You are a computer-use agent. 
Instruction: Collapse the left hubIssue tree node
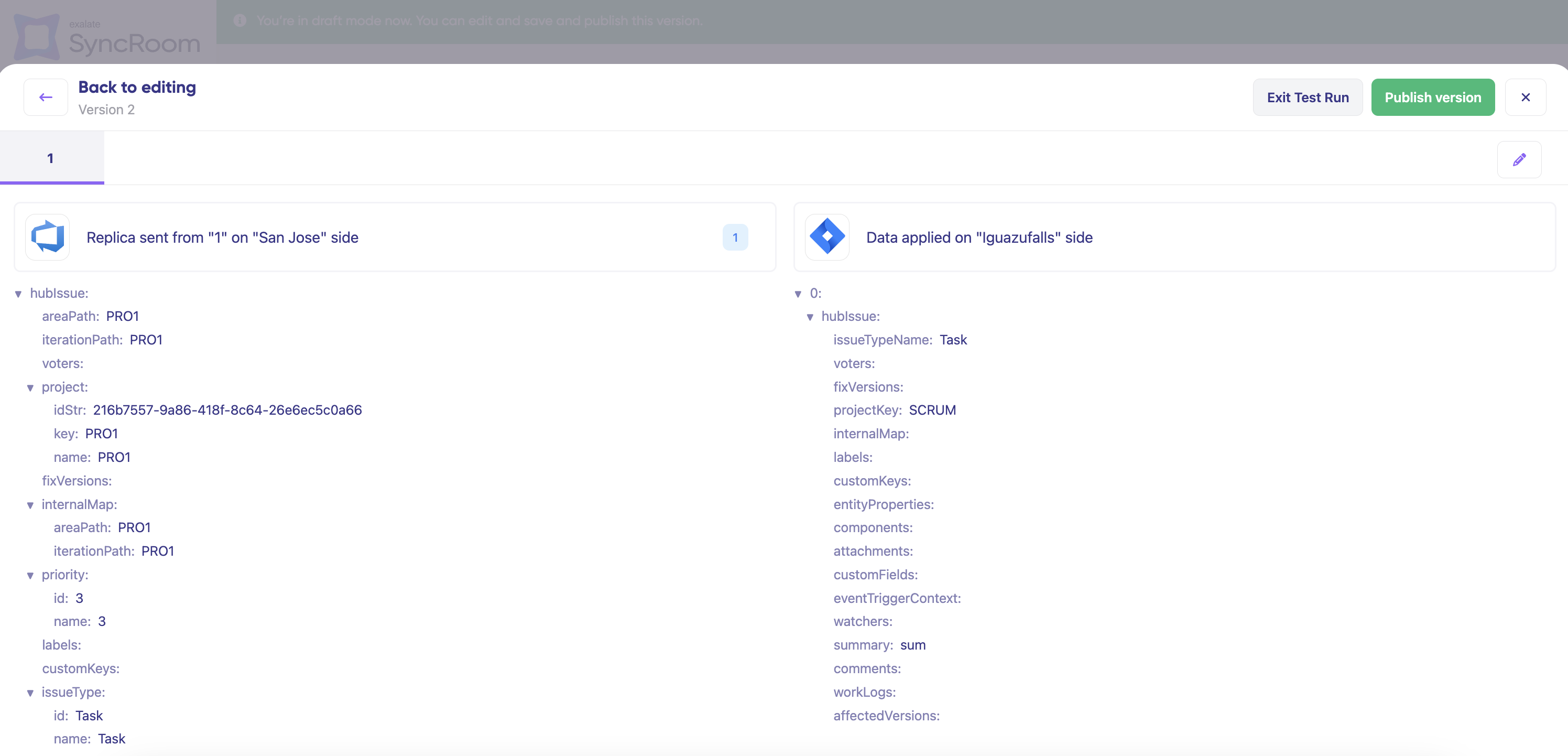point(18,294)
